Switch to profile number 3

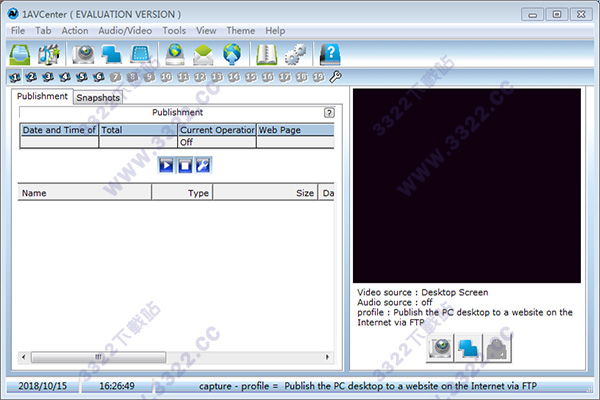pyautogui.click(x=48, y=77)
